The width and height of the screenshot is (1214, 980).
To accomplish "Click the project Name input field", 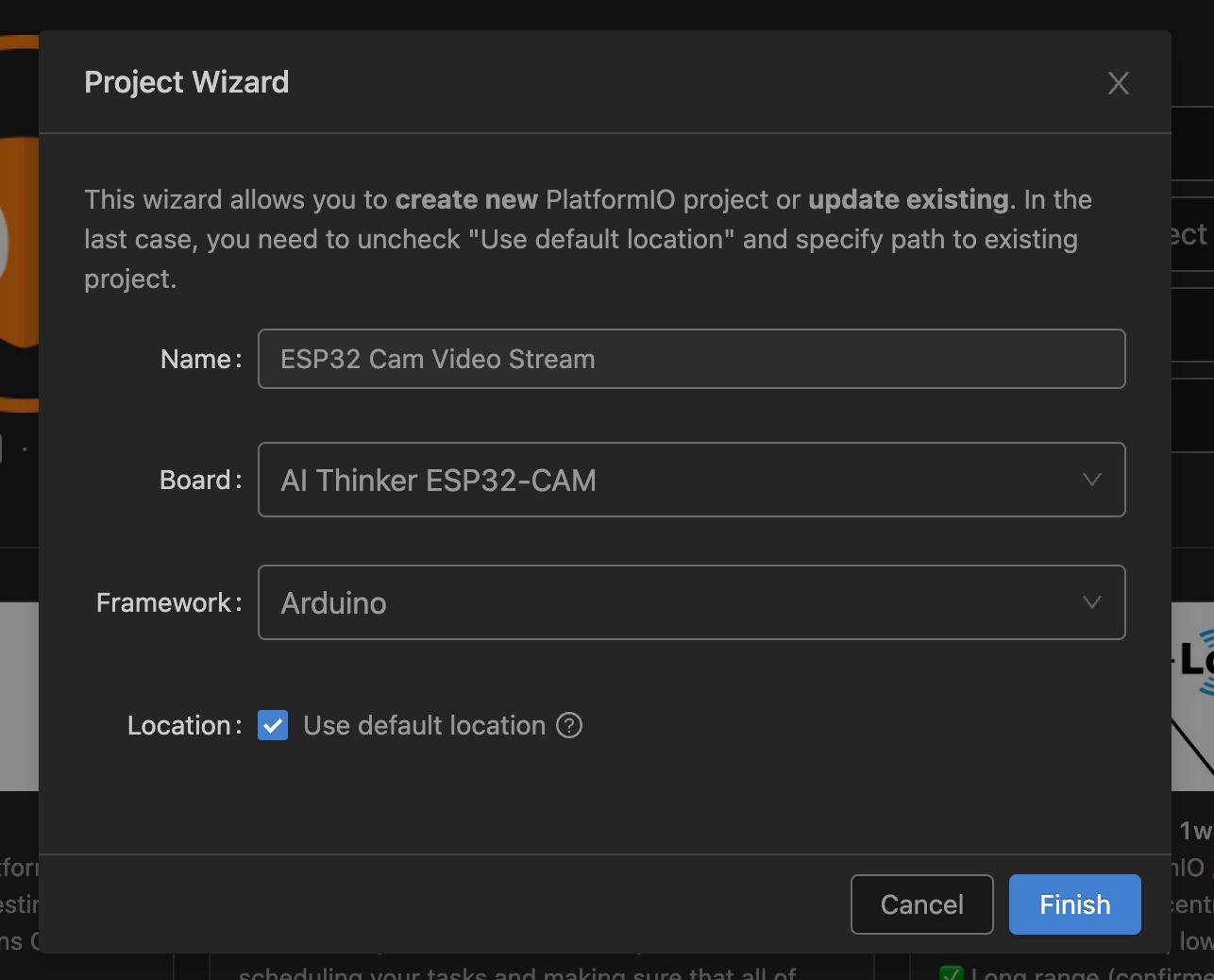I will pyautogui.click(x=692, y=359).
